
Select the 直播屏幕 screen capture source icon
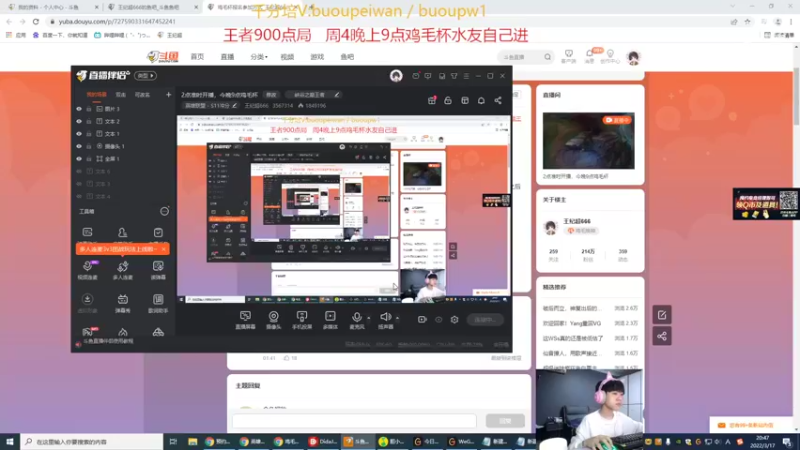click(245, 317)
